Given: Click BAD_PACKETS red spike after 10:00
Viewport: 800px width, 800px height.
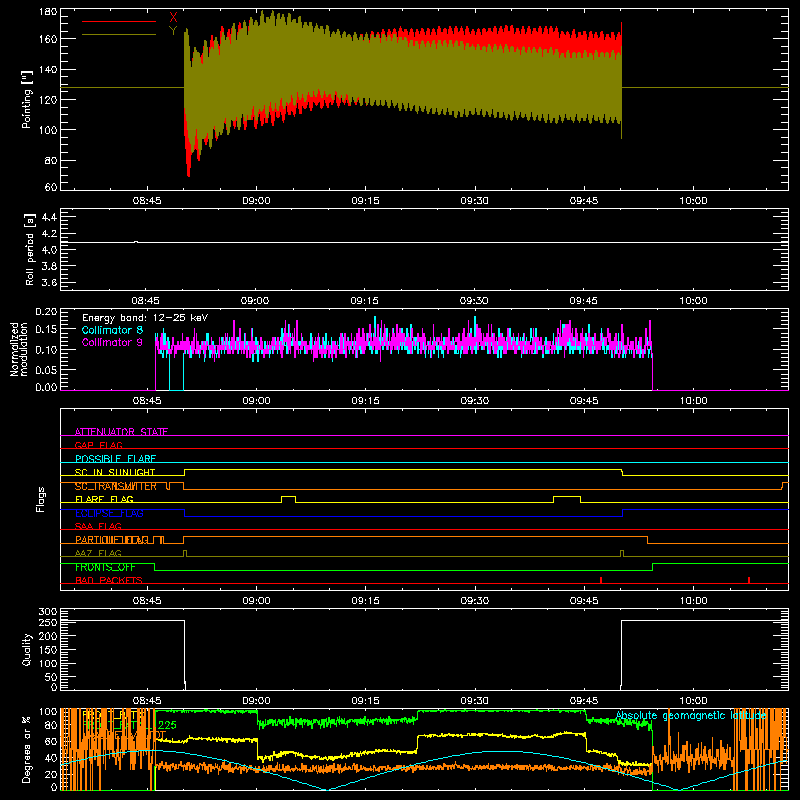Looking at the screenshot, I should click(x=748, y=580).
